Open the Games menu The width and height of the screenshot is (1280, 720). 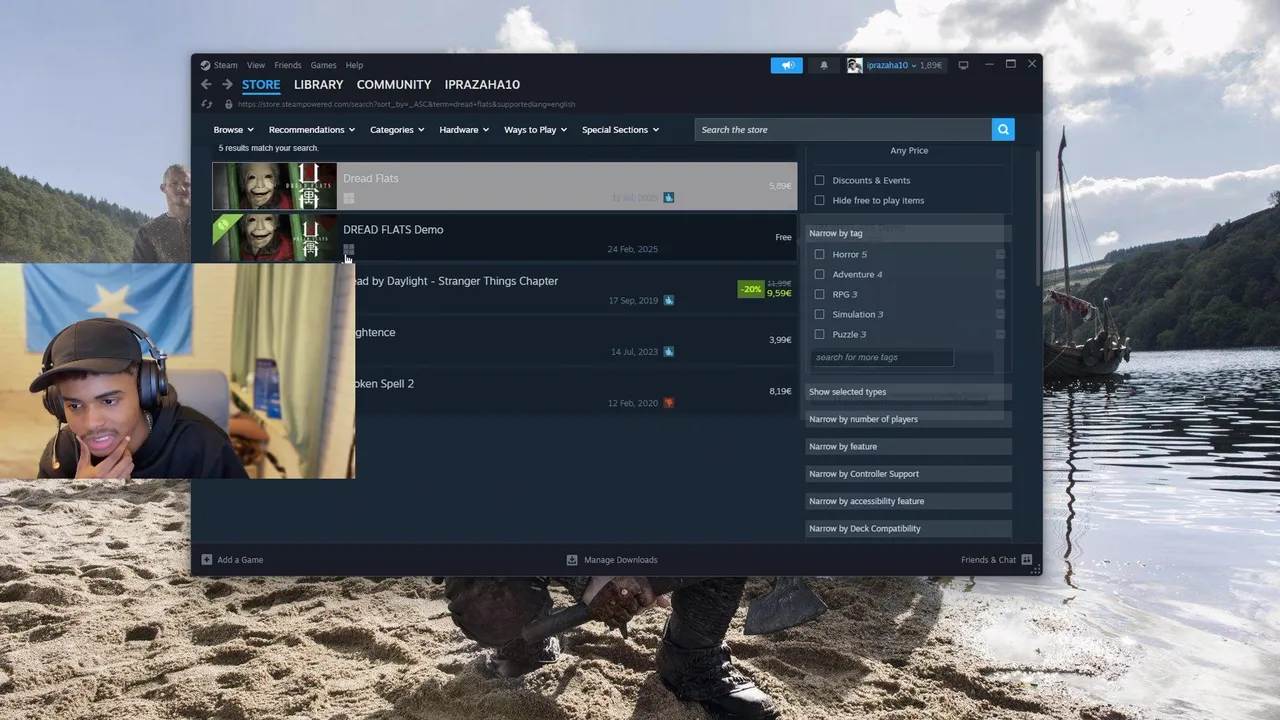(x=323, y=65)
